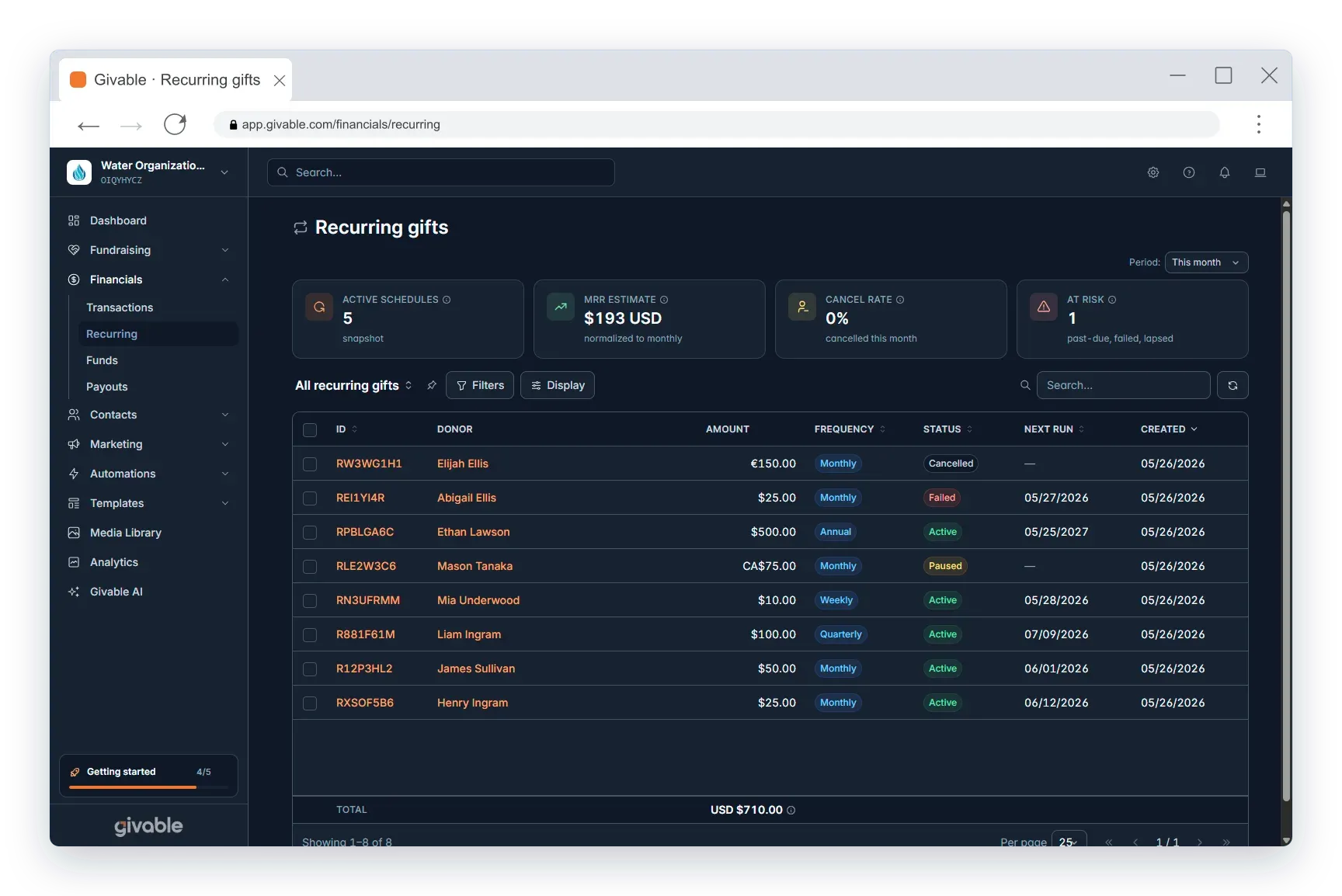1342x896 pixels.
Task: Open gift ID RPBLGA6C link
Action: [x=365, y=532]
